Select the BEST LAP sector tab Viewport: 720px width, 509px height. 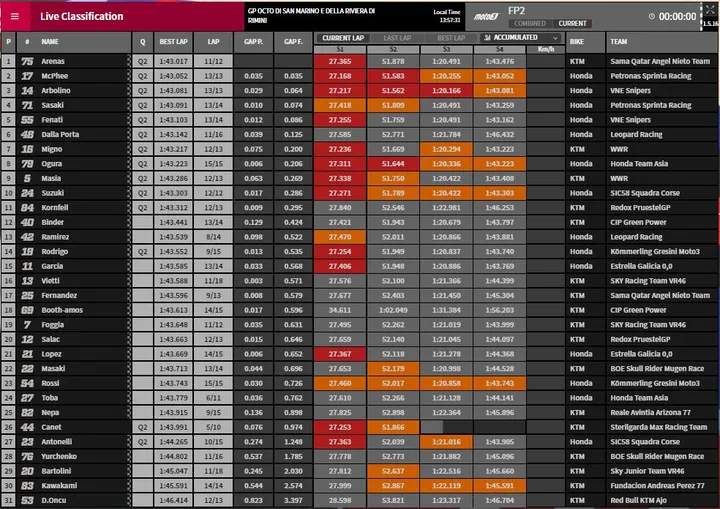[x=451, y=38]
